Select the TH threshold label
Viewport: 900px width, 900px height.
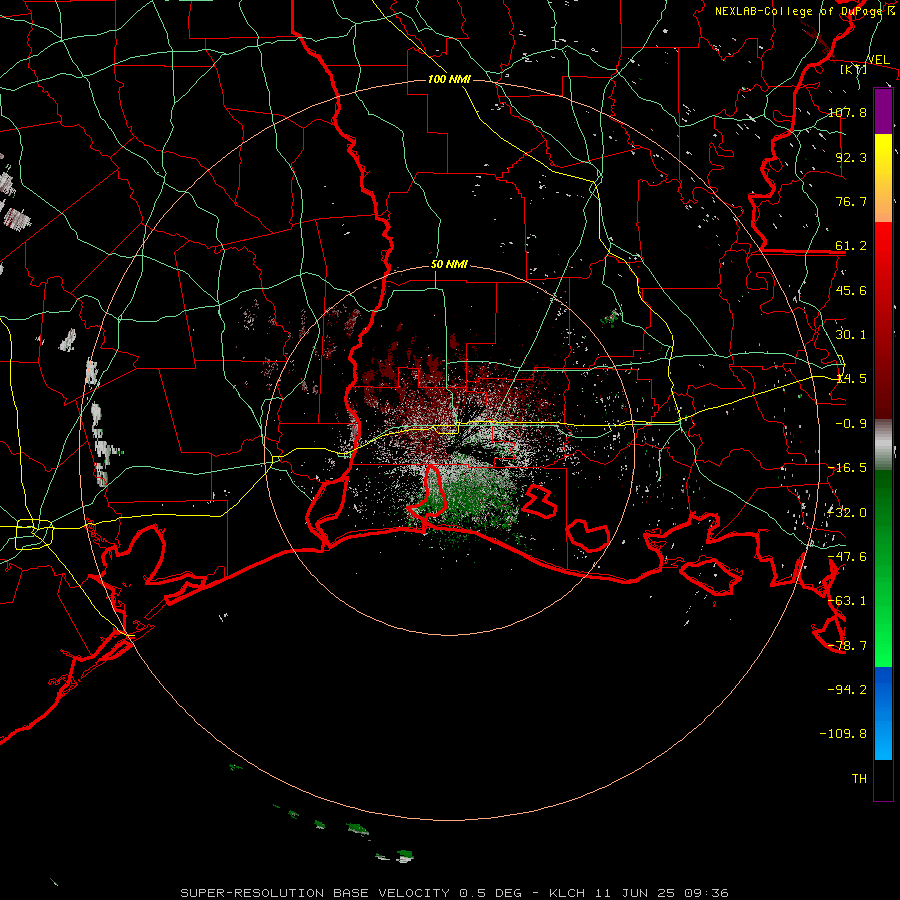[x=859, y=778]
